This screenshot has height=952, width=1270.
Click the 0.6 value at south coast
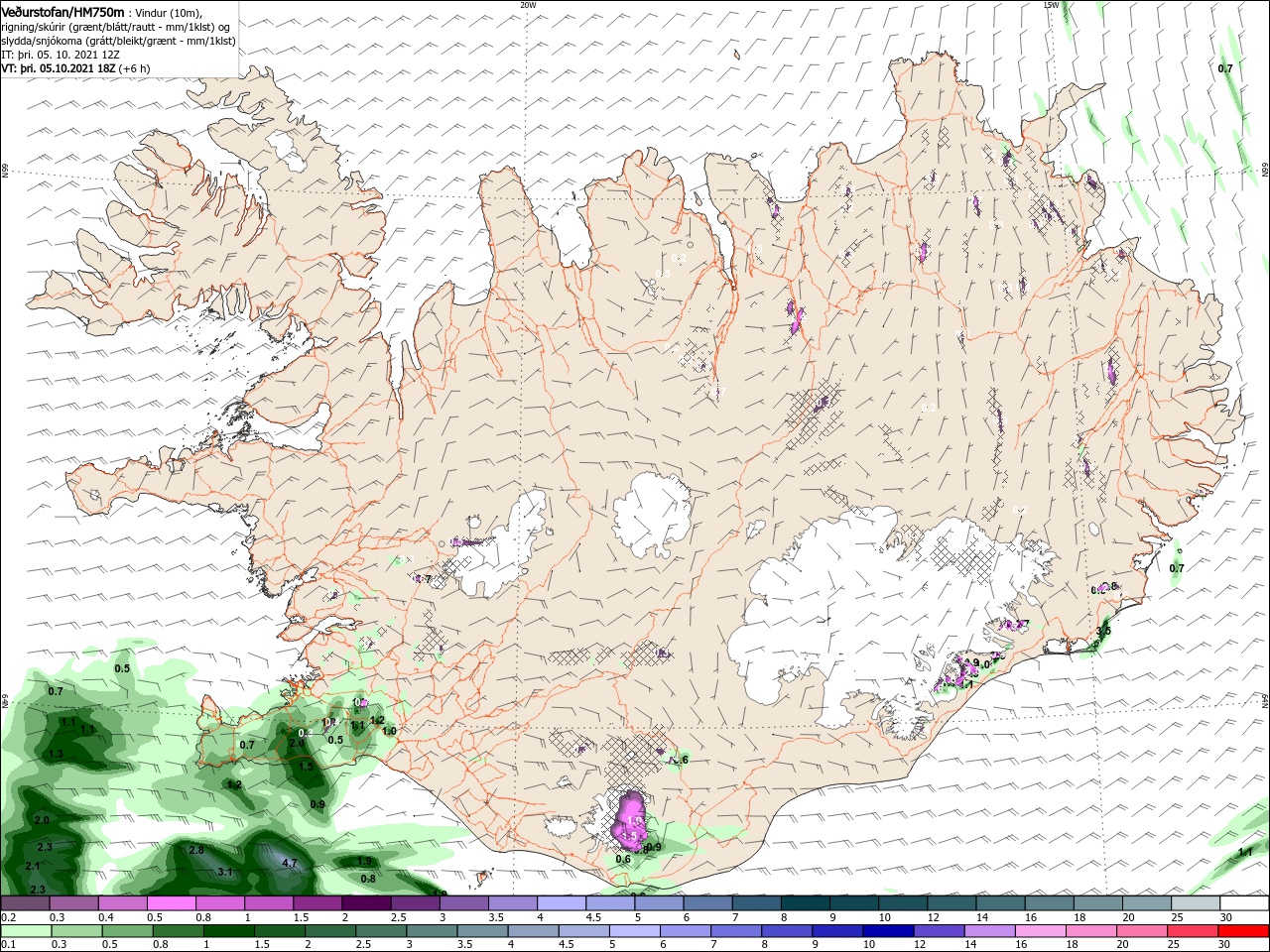[623, 860]
